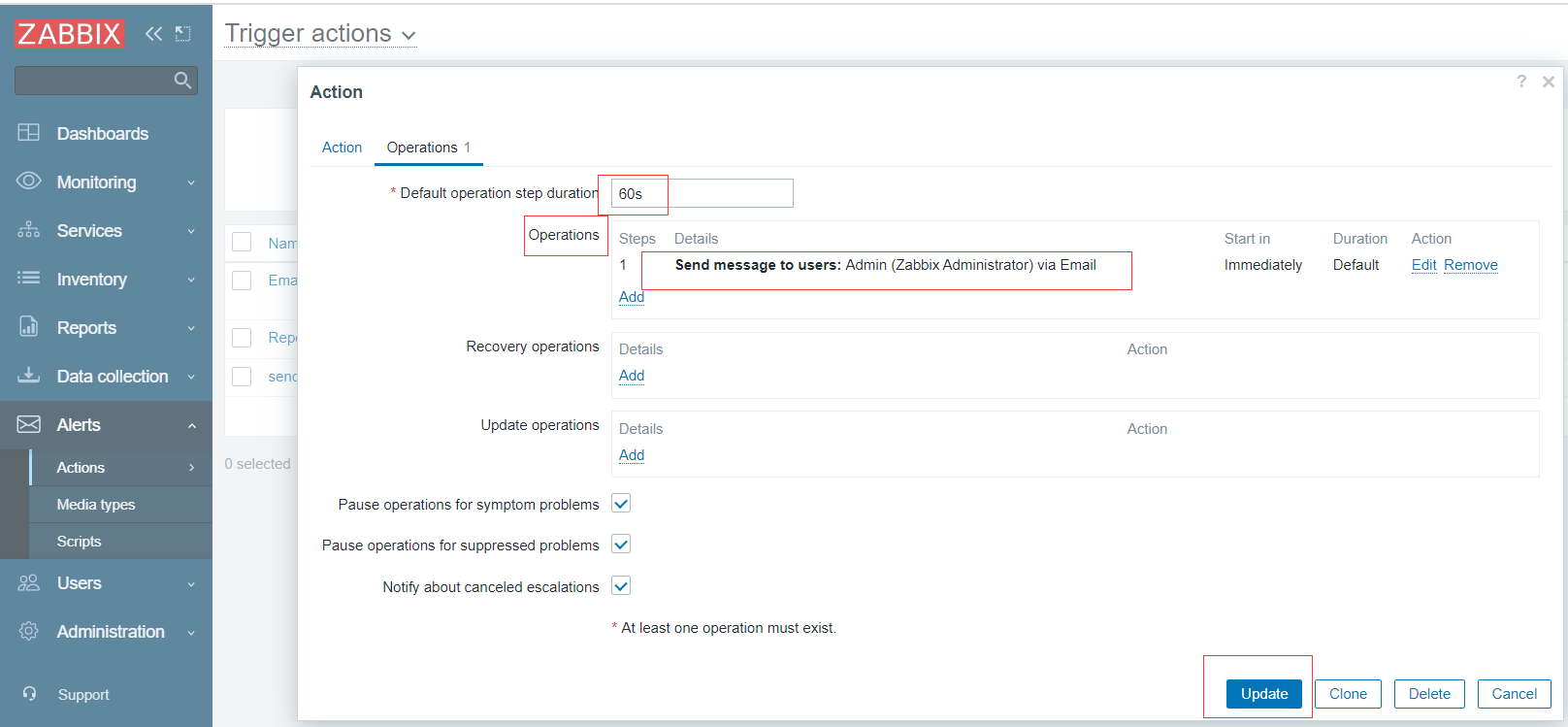Expand the Users menu chevron
Screen dimensions: 1568x727
pos(191,584)
